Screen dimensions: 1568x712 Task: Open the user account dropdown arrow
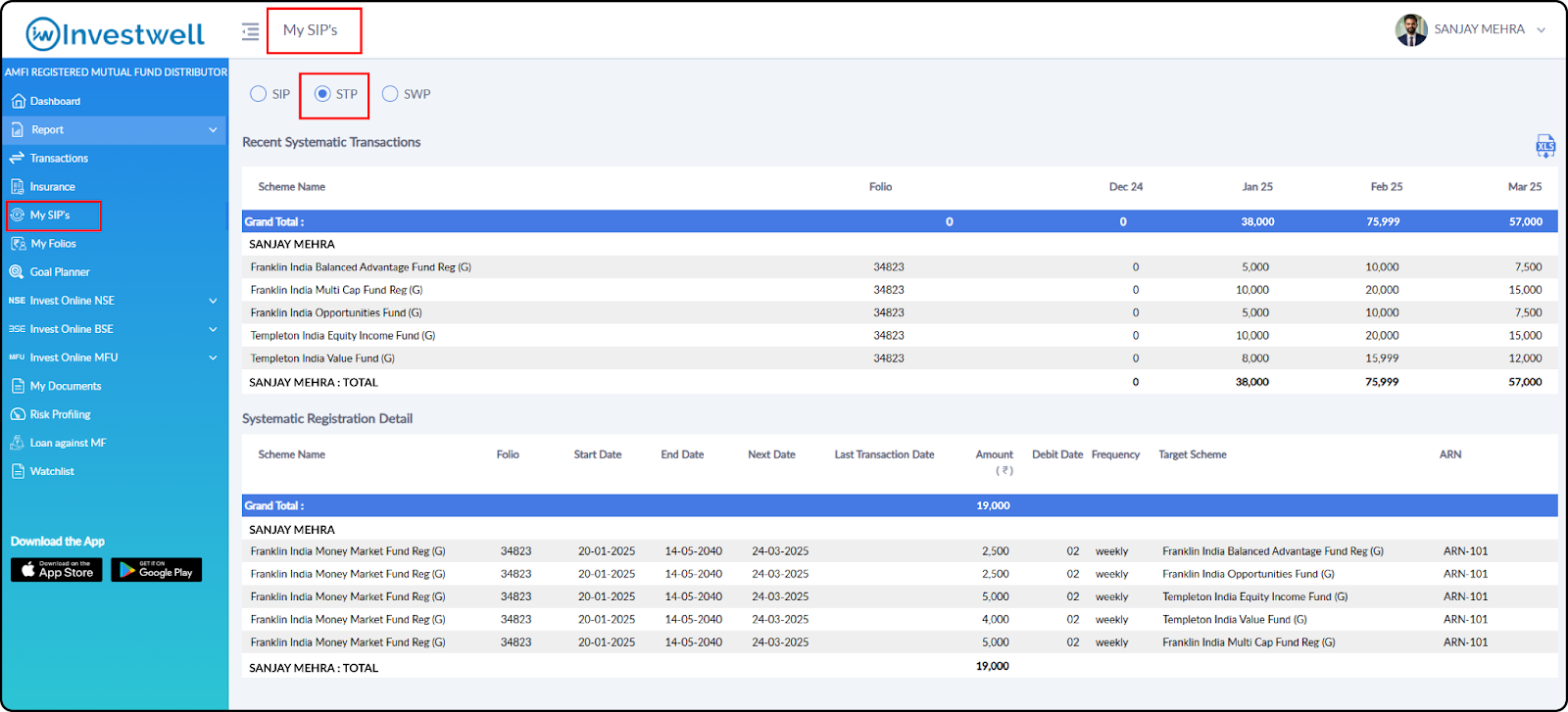[x=1542, y=30]
